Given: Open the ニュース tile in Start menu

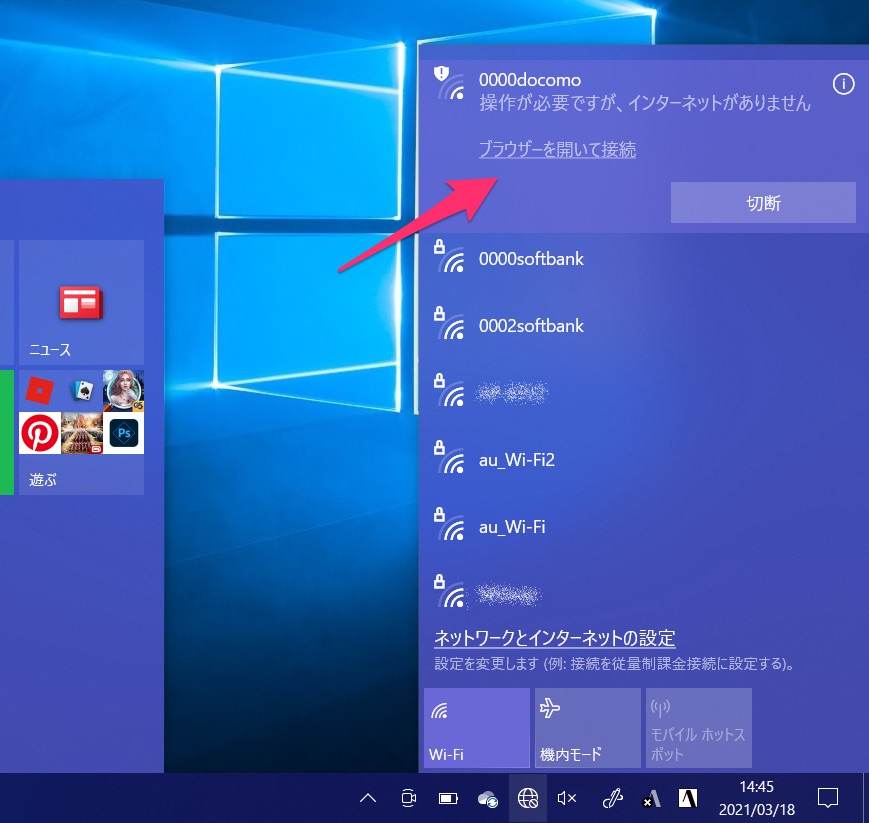Looking at the screenshot, I should [81, 303].
